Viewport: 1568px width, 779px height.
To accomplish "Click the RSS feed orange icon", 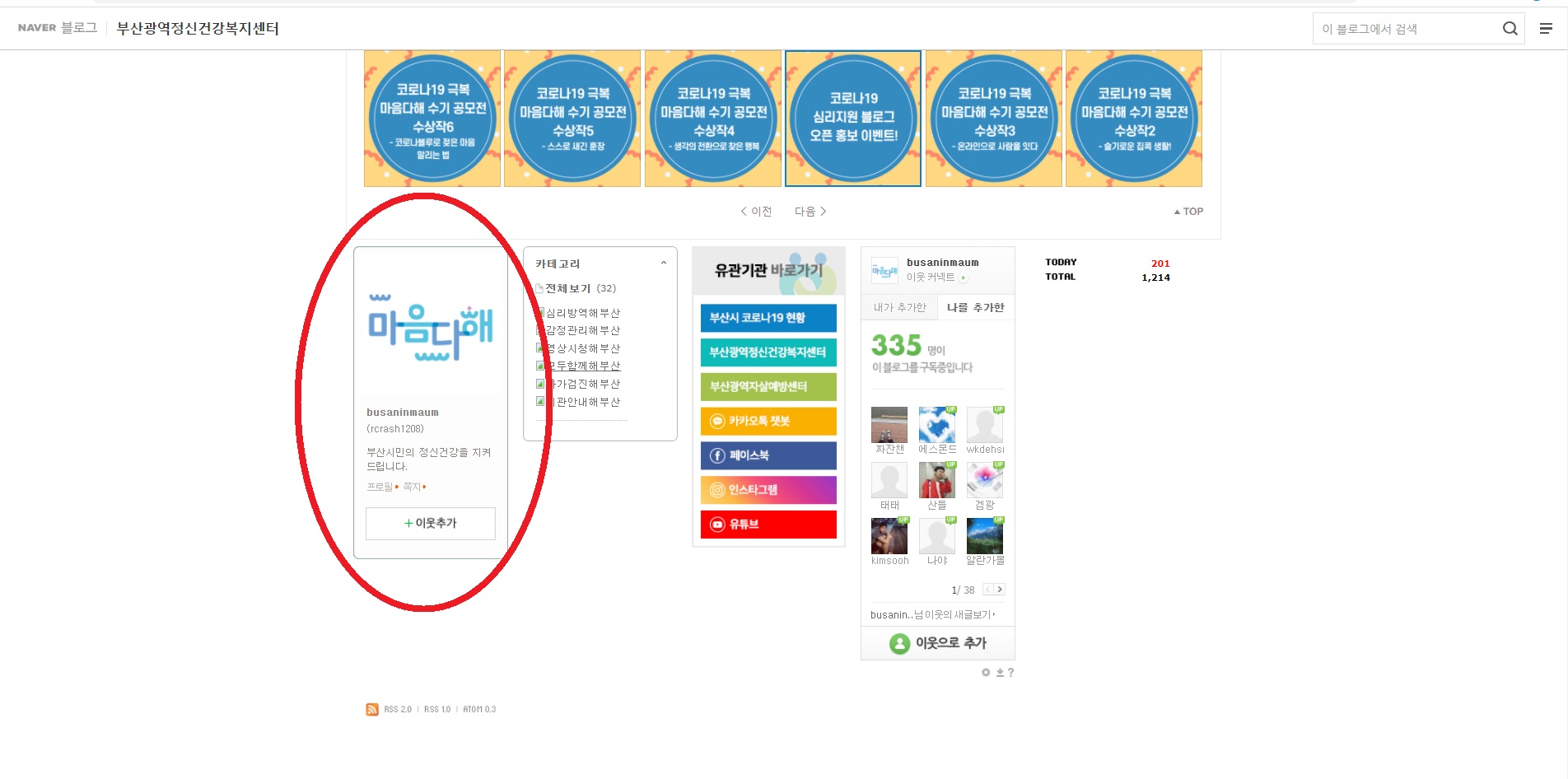I will pyautogui.click(x=372, y=709).
